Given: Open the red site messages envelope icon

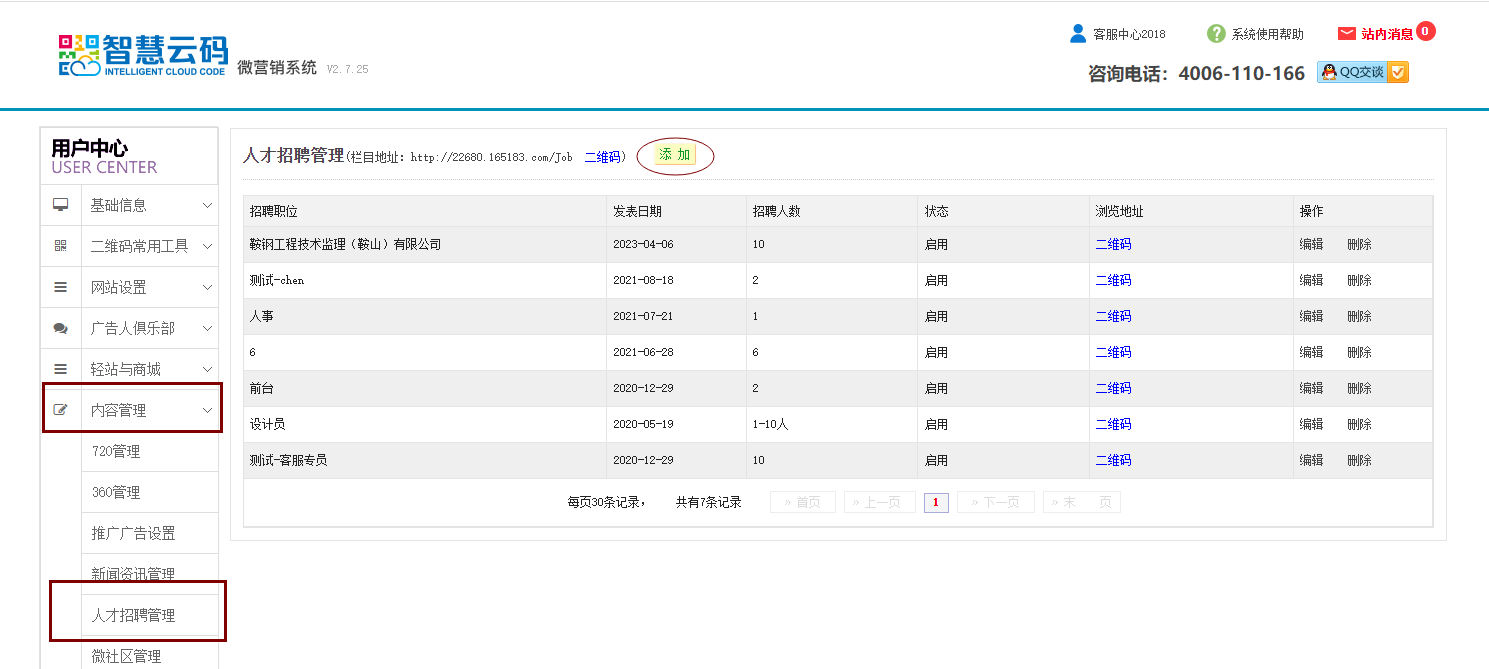Looking at the screenshot, I should (x=1346, y=34).
